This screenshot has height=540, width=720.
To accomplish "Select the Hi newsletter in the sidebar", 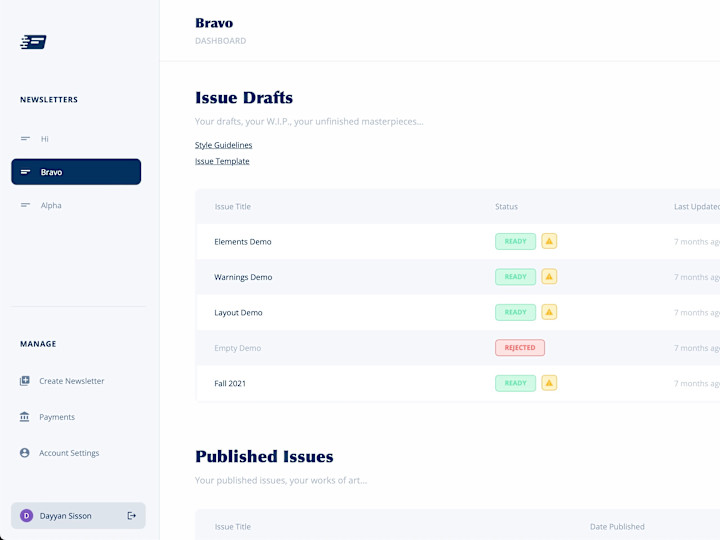I will pyautogui.click(x=76, y=139).
